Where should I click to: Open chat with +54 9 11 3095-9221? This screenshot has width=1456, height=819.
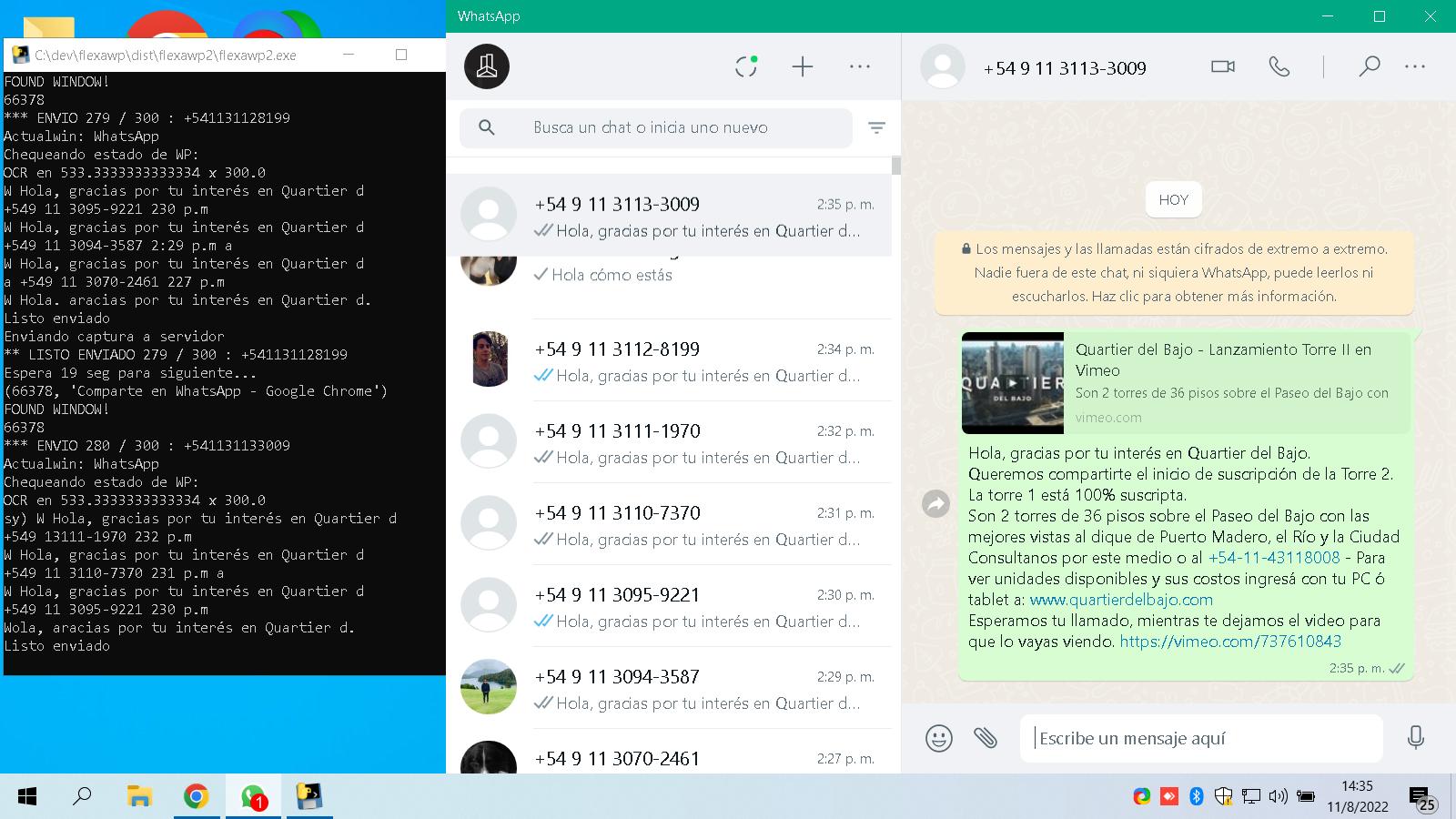[669, 606]
